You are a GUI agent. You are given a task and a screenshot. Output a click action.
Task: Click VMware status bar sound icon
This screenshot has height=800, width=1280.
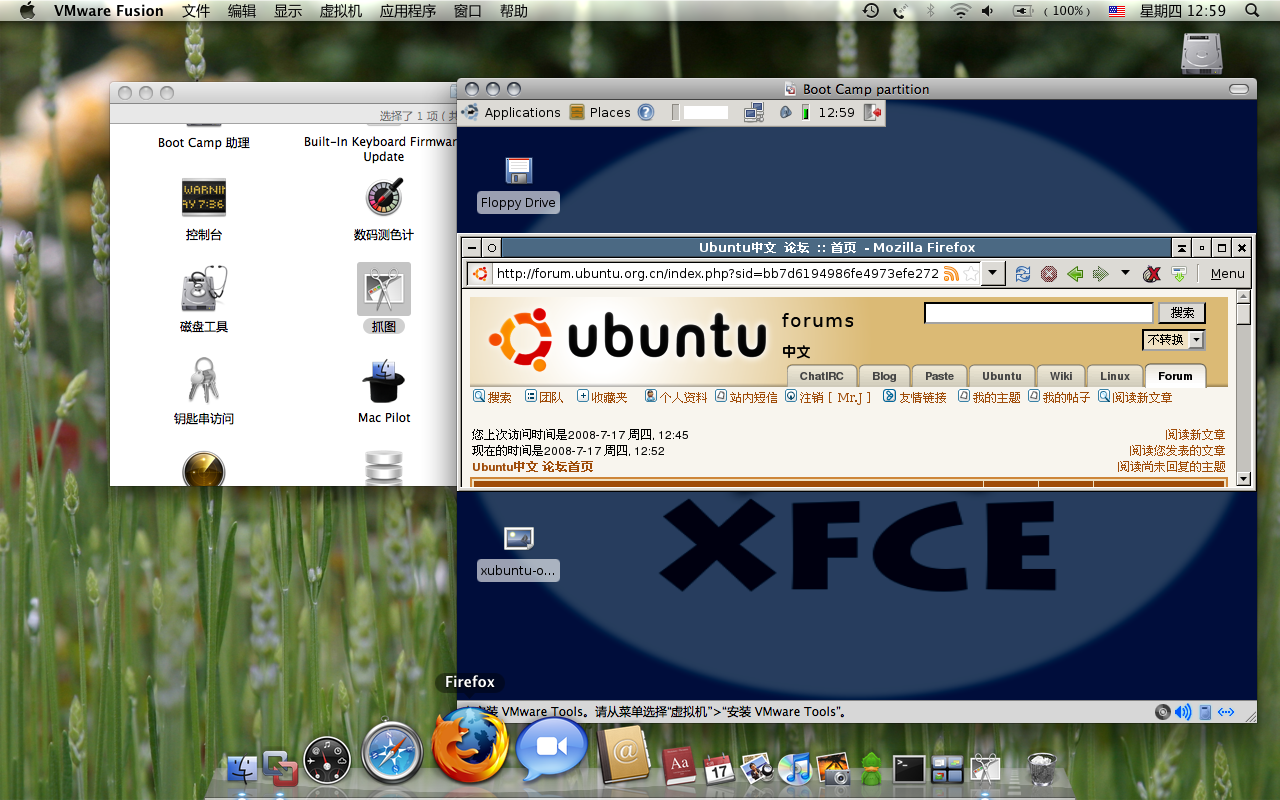pyautogui.click(x=1183, y=712)
